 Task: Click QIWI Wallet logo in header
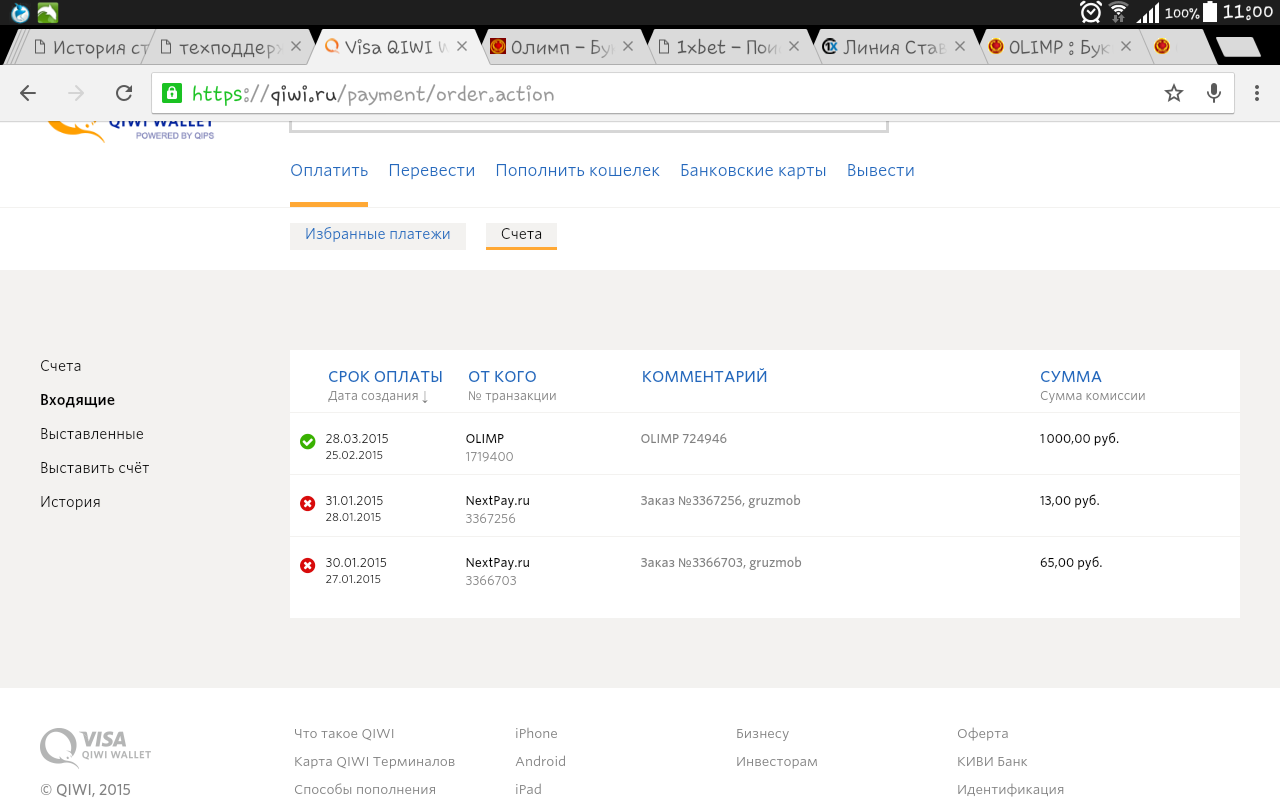[x=131, y=130]
